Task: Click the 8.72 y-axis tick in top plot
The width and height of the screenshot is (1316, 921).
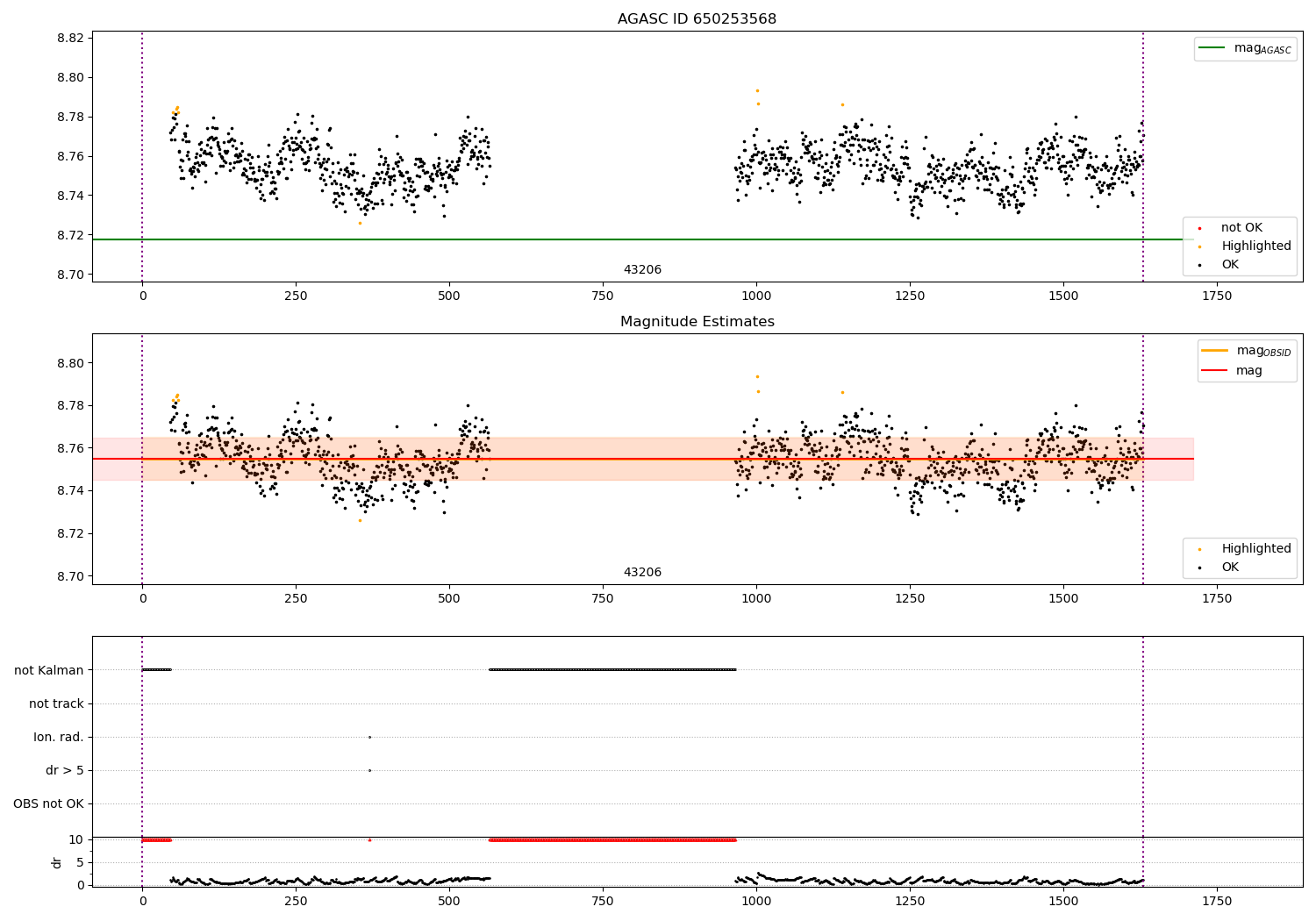Action: click(70, 235)
